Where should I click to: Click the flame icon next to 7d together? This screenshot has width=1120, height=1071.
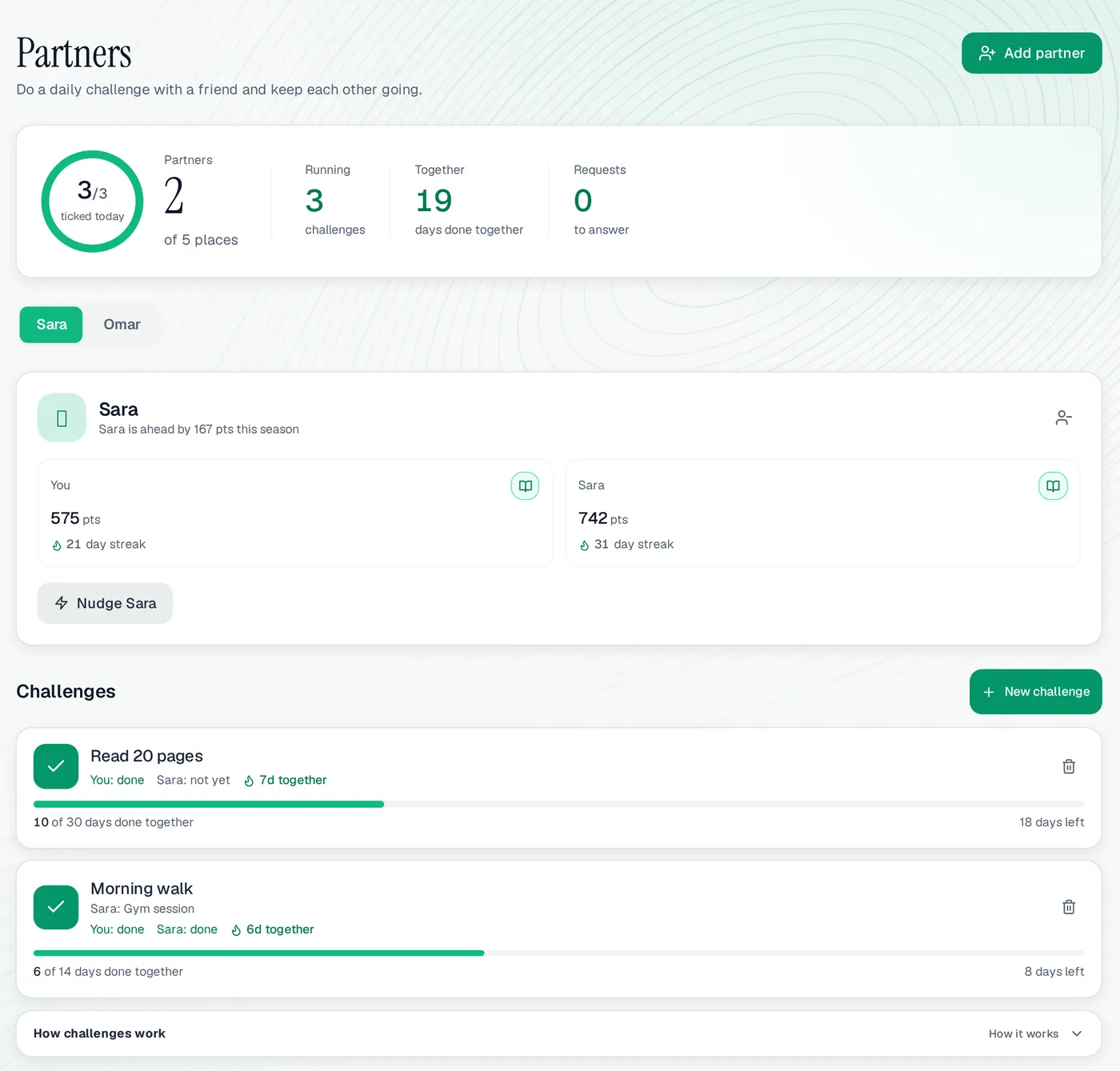[x=249, y=781]
